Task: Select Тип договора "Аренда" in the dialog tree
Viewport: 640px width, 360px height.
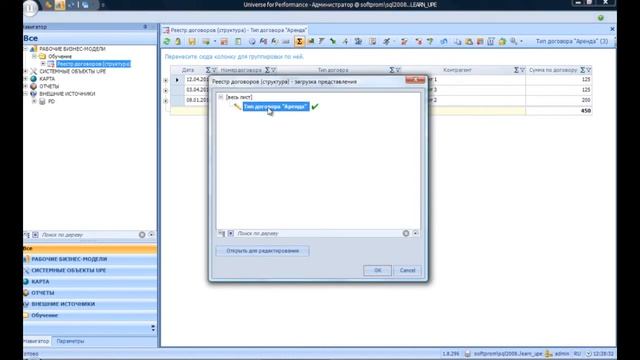Action: click(276, 107)
